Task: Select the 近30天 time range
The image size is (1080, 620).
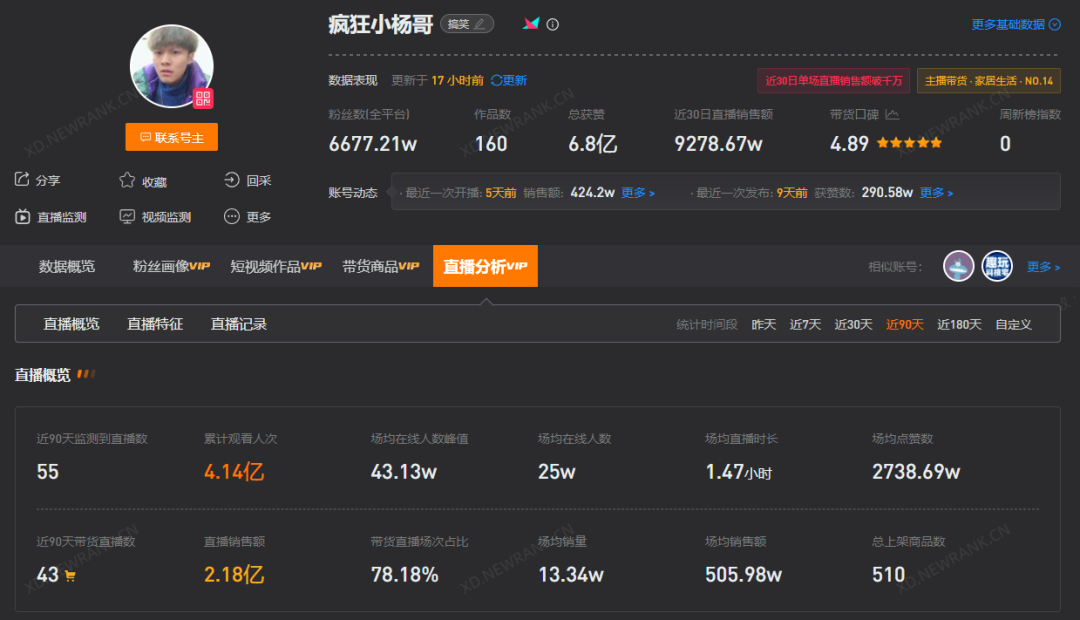Action: pos(853,323)
